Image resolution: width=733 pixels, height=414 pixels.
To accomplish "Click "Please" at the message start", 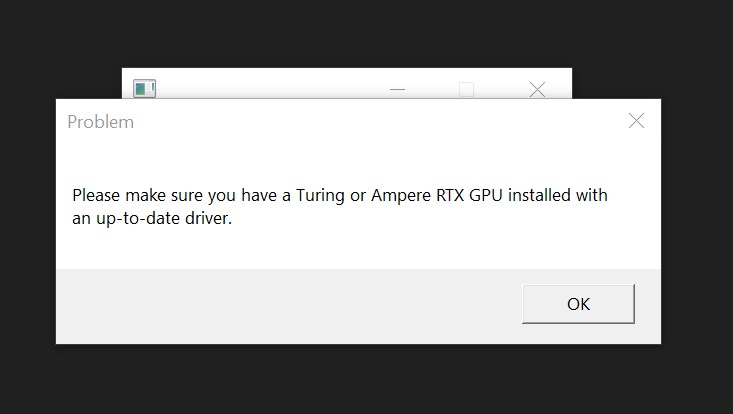I will point(95,195).
